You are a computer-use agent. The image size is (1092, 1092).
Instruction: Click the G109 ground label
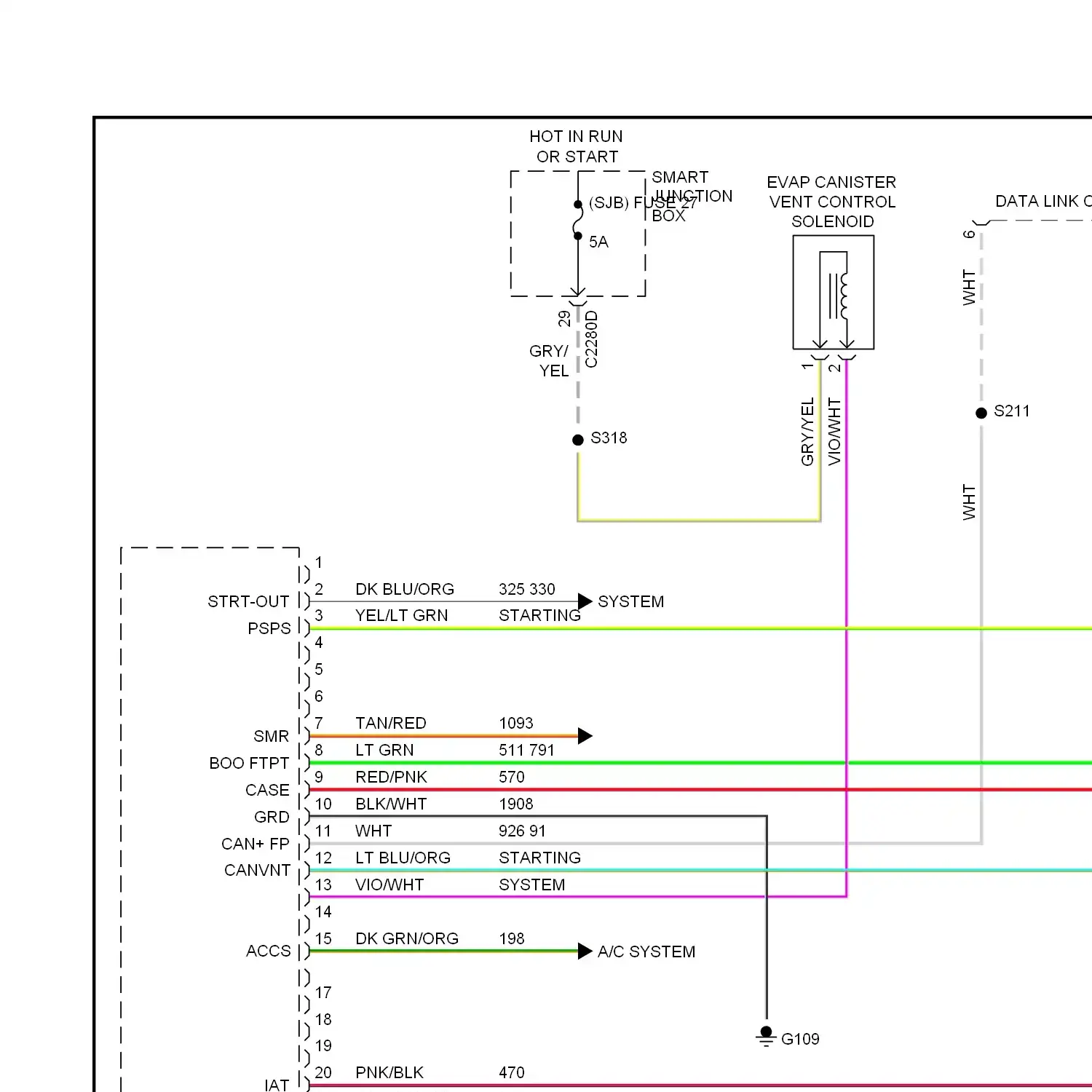[x=800, y=1039]
